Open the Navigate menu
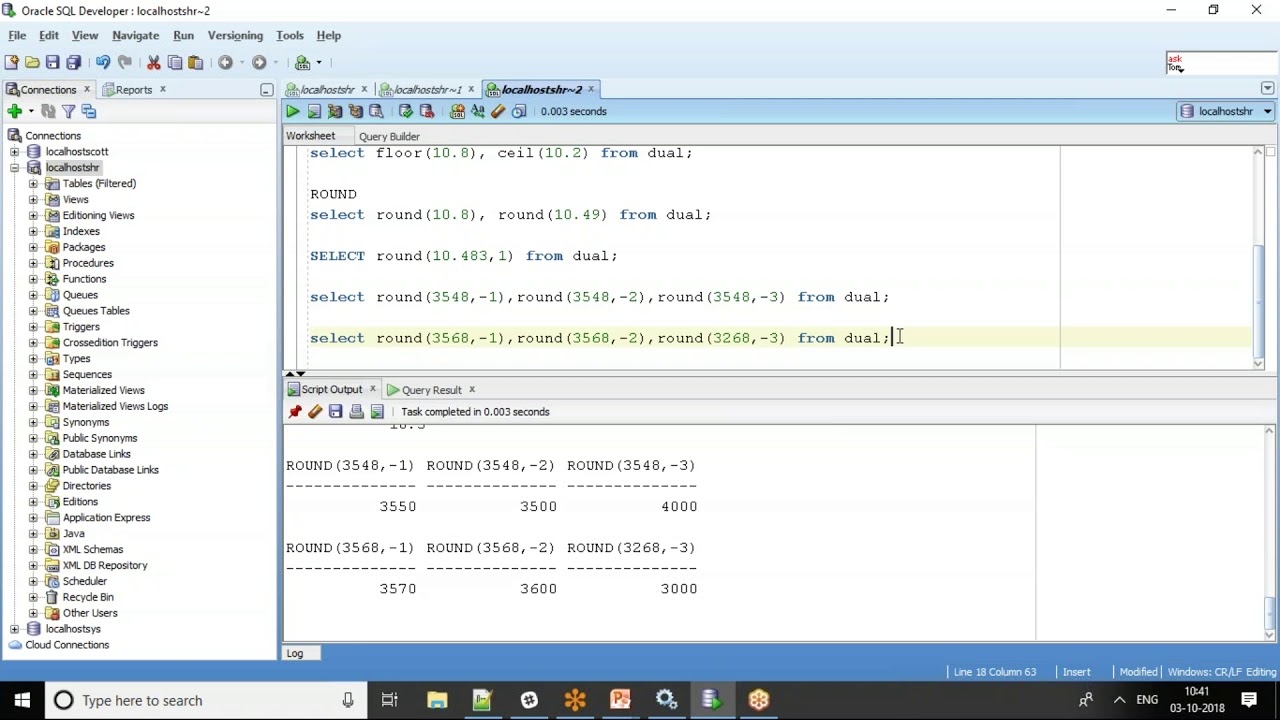This screenshot has height=720, width=1280. pyautogui.click(x=135, y=35)
